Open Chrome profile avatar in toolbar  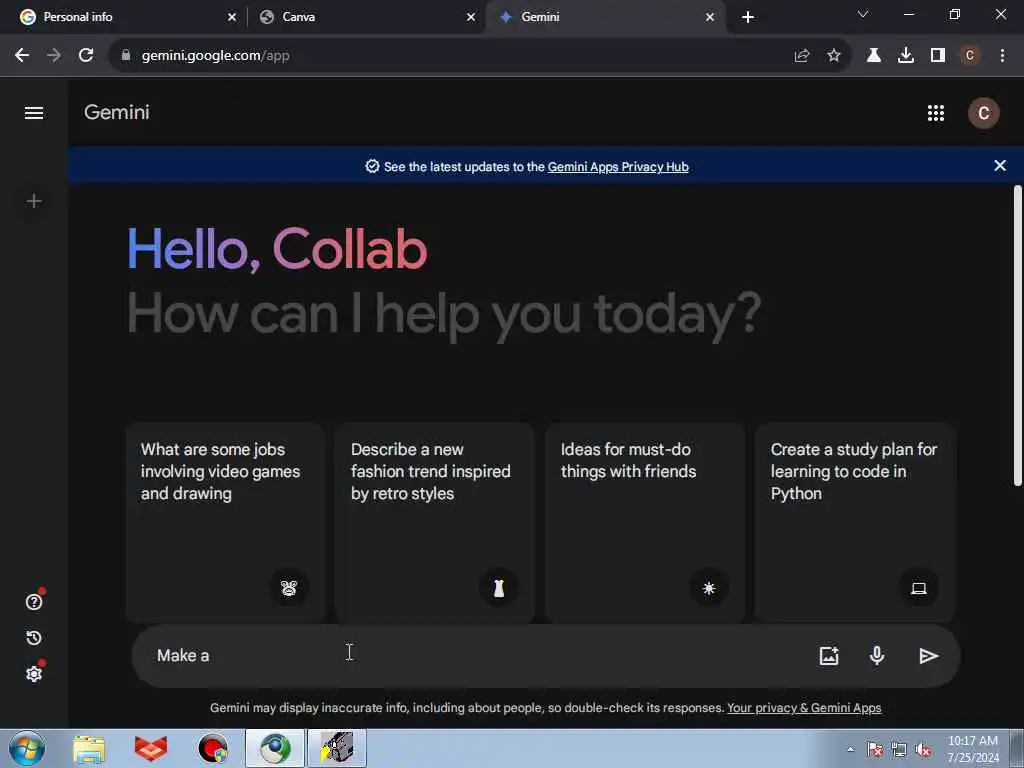coord(970,56)
